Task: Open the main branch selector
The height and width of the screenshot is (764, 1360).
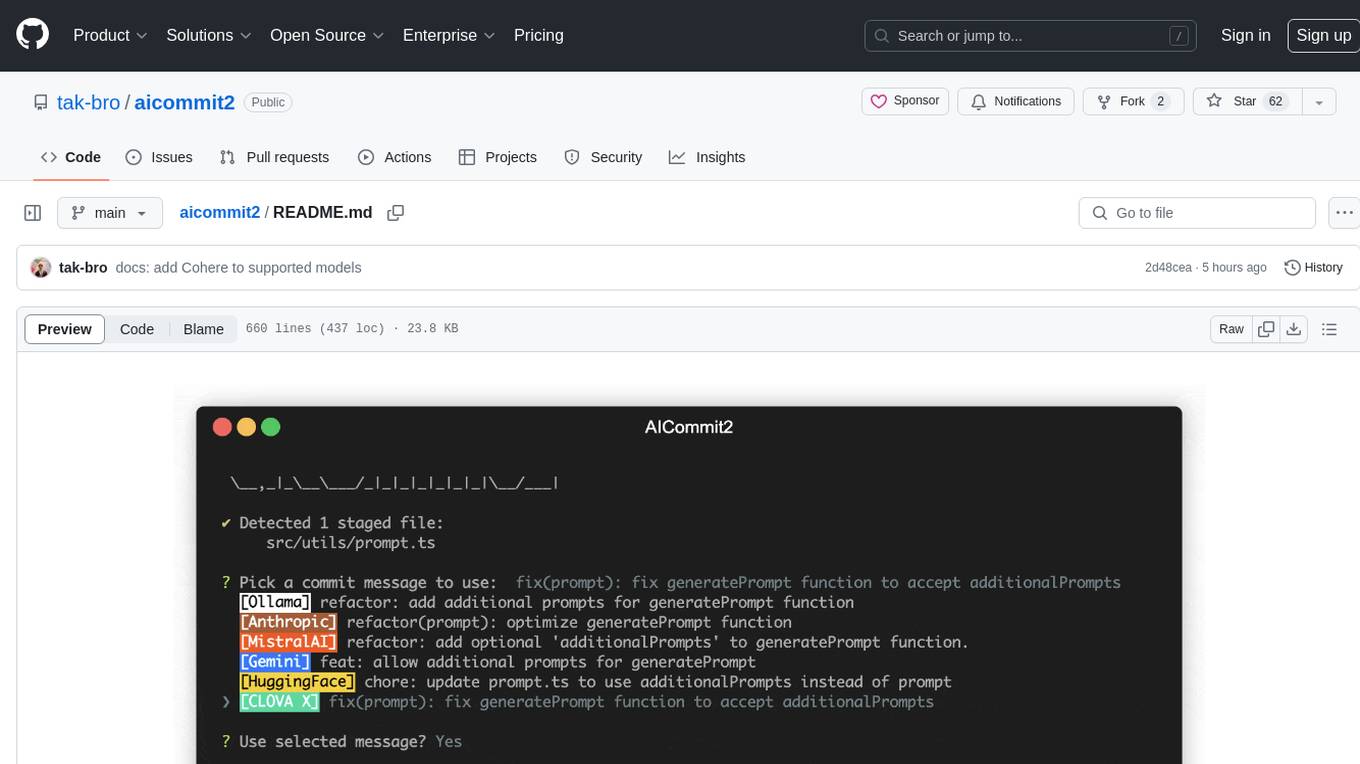Action: coord(110,213)
